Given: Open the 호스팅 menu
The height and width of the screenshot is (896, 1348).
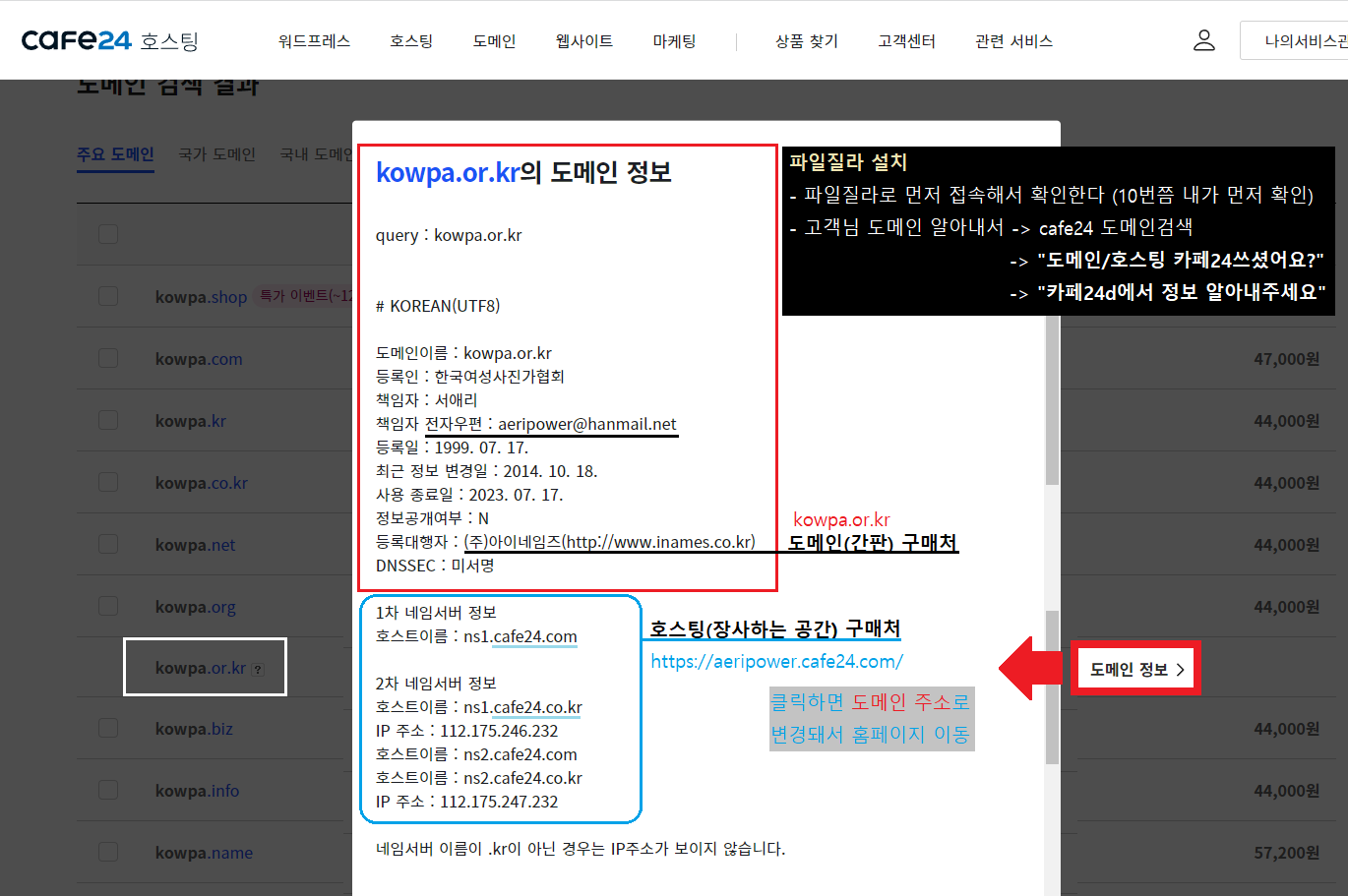Looking at the screenshot, I should click(x=411, y=41).
